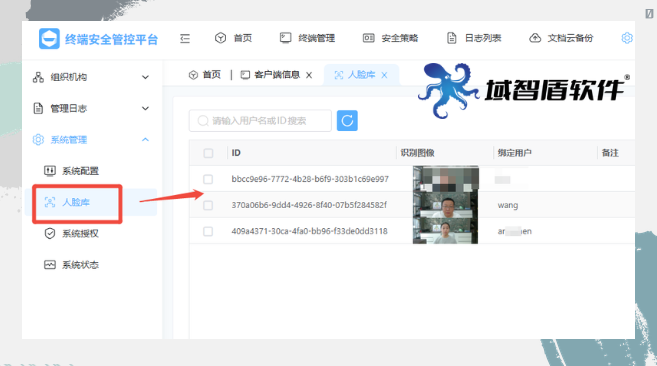Collapse the 系统管理 chevron
Viewport: 657px width, 366px height.
(x=145, y=140)
